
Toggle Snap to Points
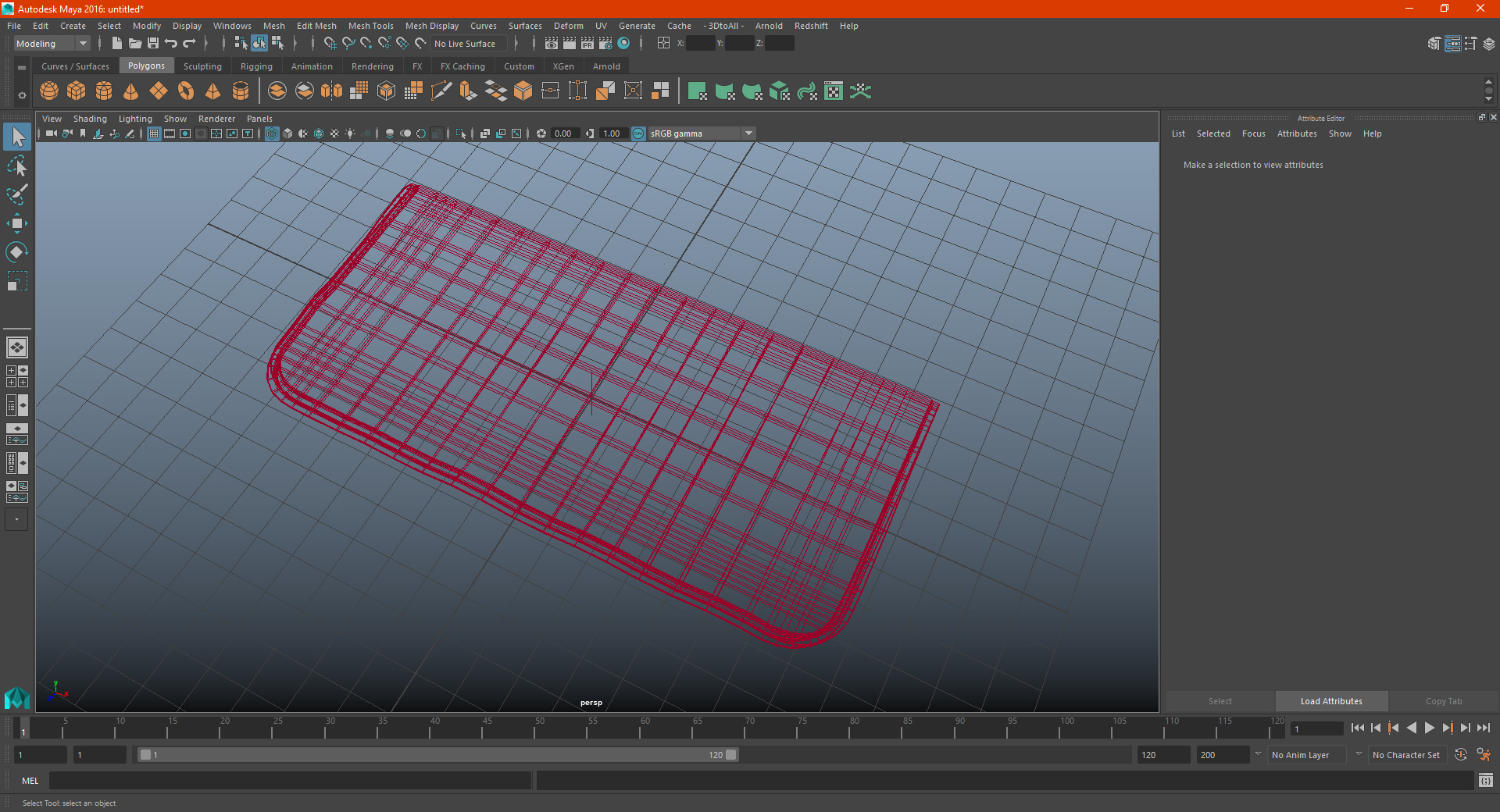click(366, 43)
